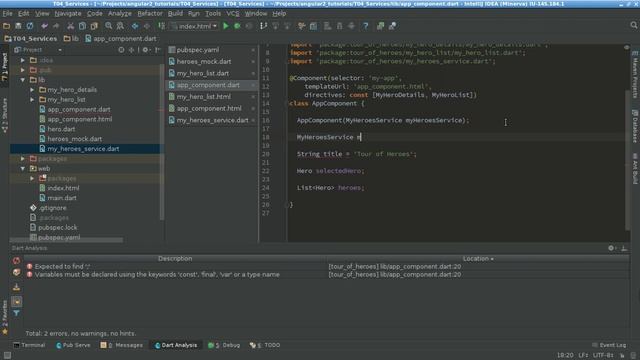
Task: Click the Paste toolbar icon
Action: click(94, 26)
